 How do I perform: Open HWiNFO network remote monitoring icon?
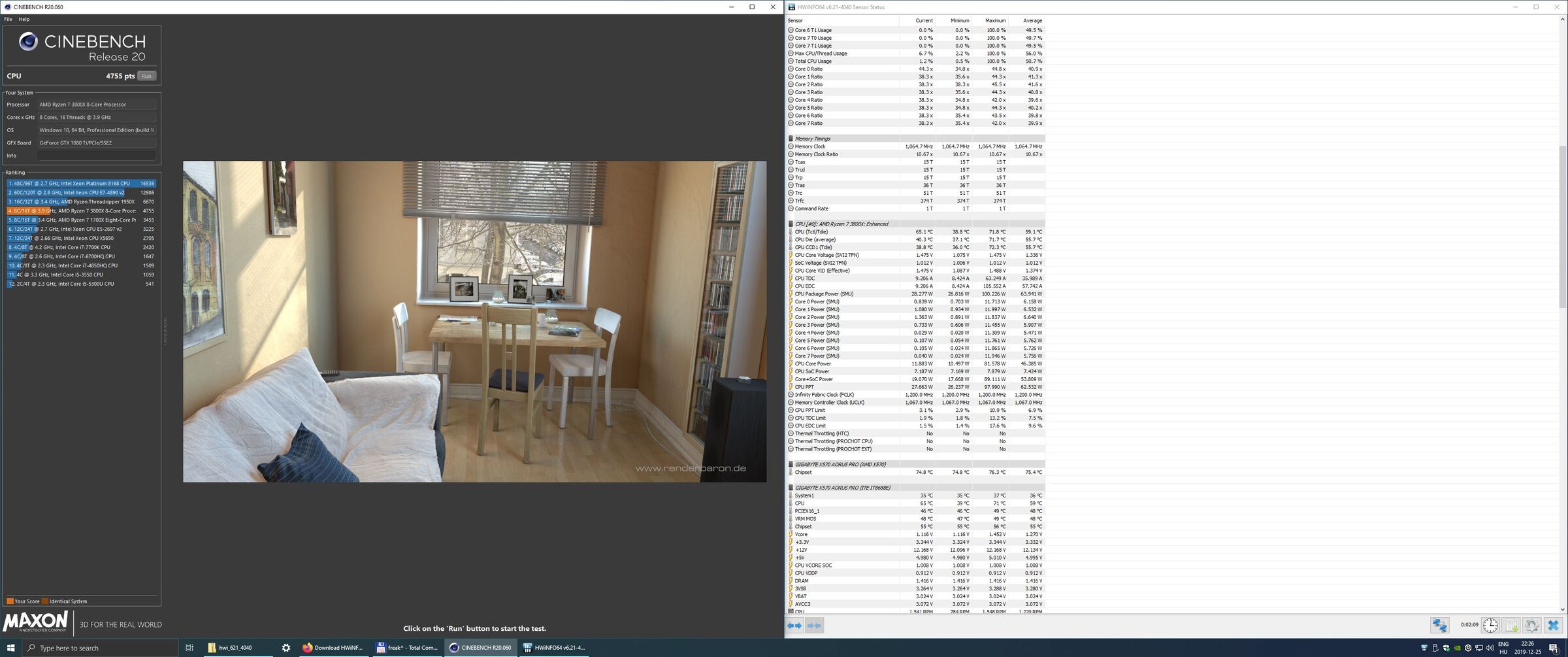pyautogui.click(x=1439, y=626)
